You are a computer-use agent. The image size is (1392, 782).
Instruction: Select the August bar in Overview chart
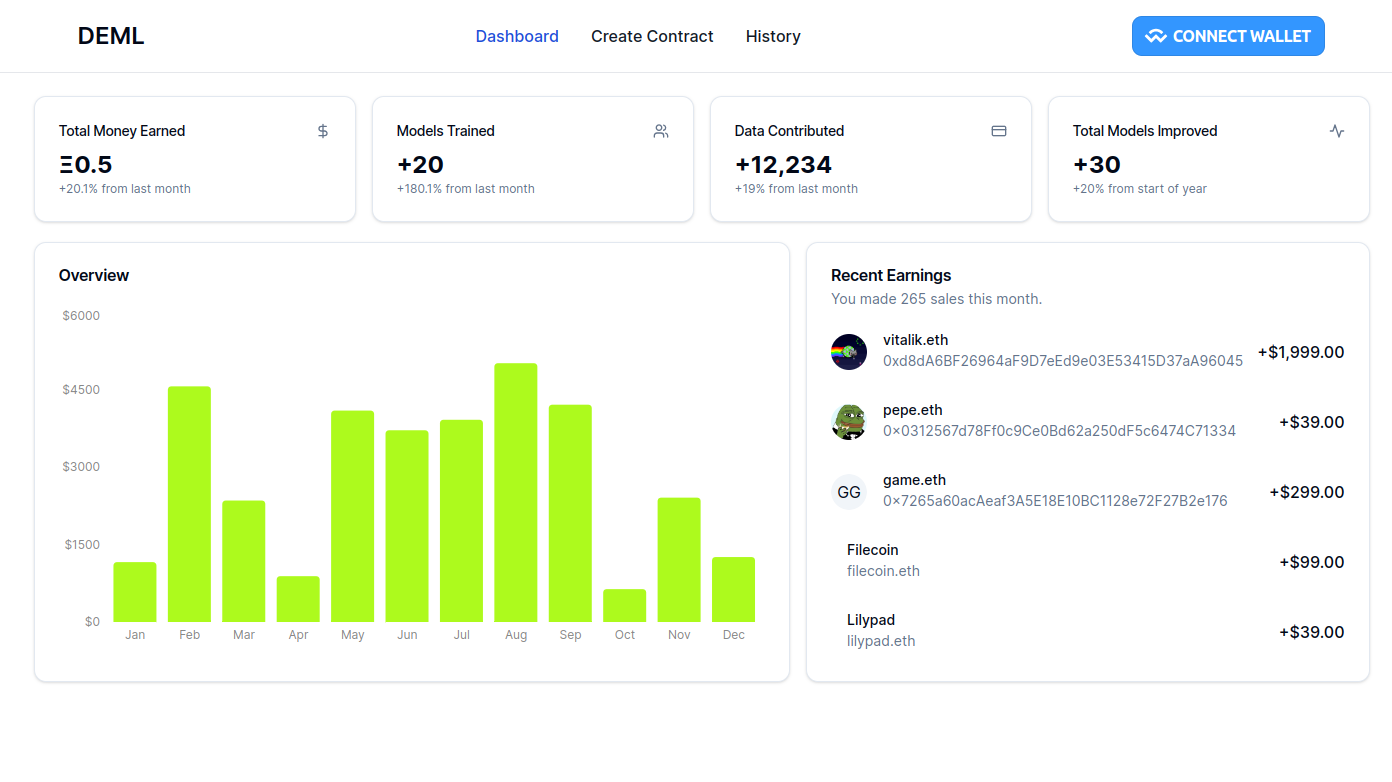point(516,493)
